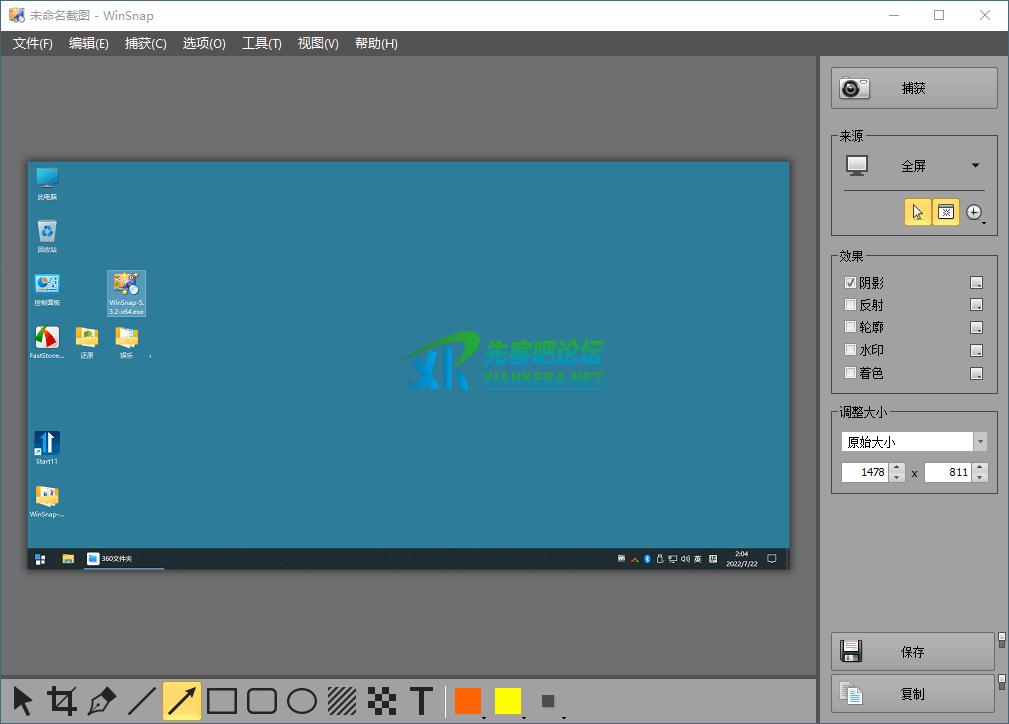Image resolution: width=1009 pixels, height=724 pixels.
Task: Select the ellipse shape tool
Action: pyautogui.click(x=302, y=701)
